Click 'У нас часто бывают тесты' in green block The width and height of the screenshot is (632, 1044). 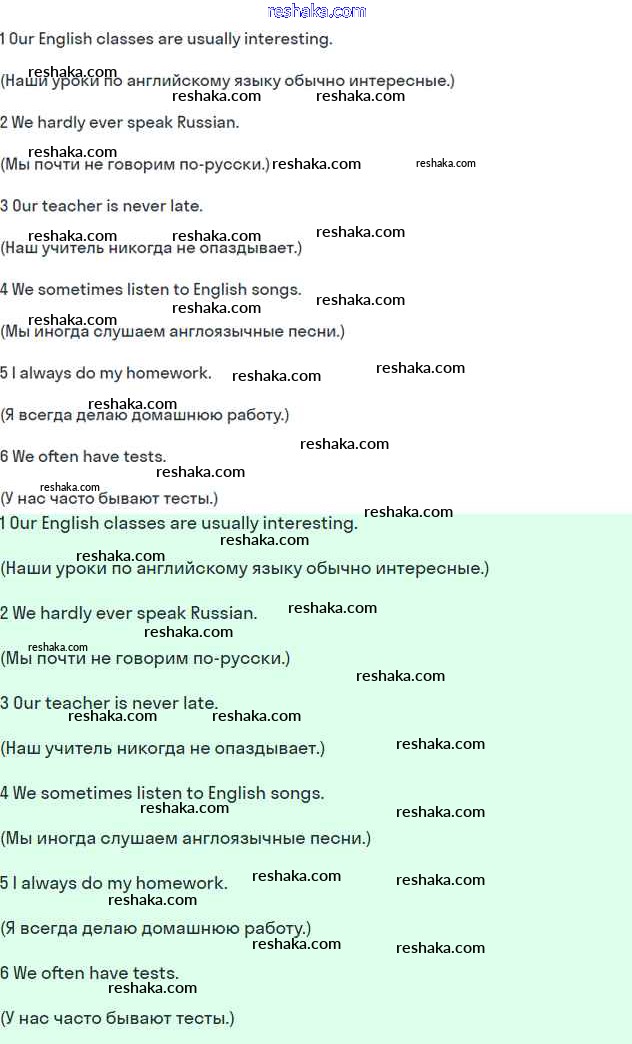tap(117, 1018)
